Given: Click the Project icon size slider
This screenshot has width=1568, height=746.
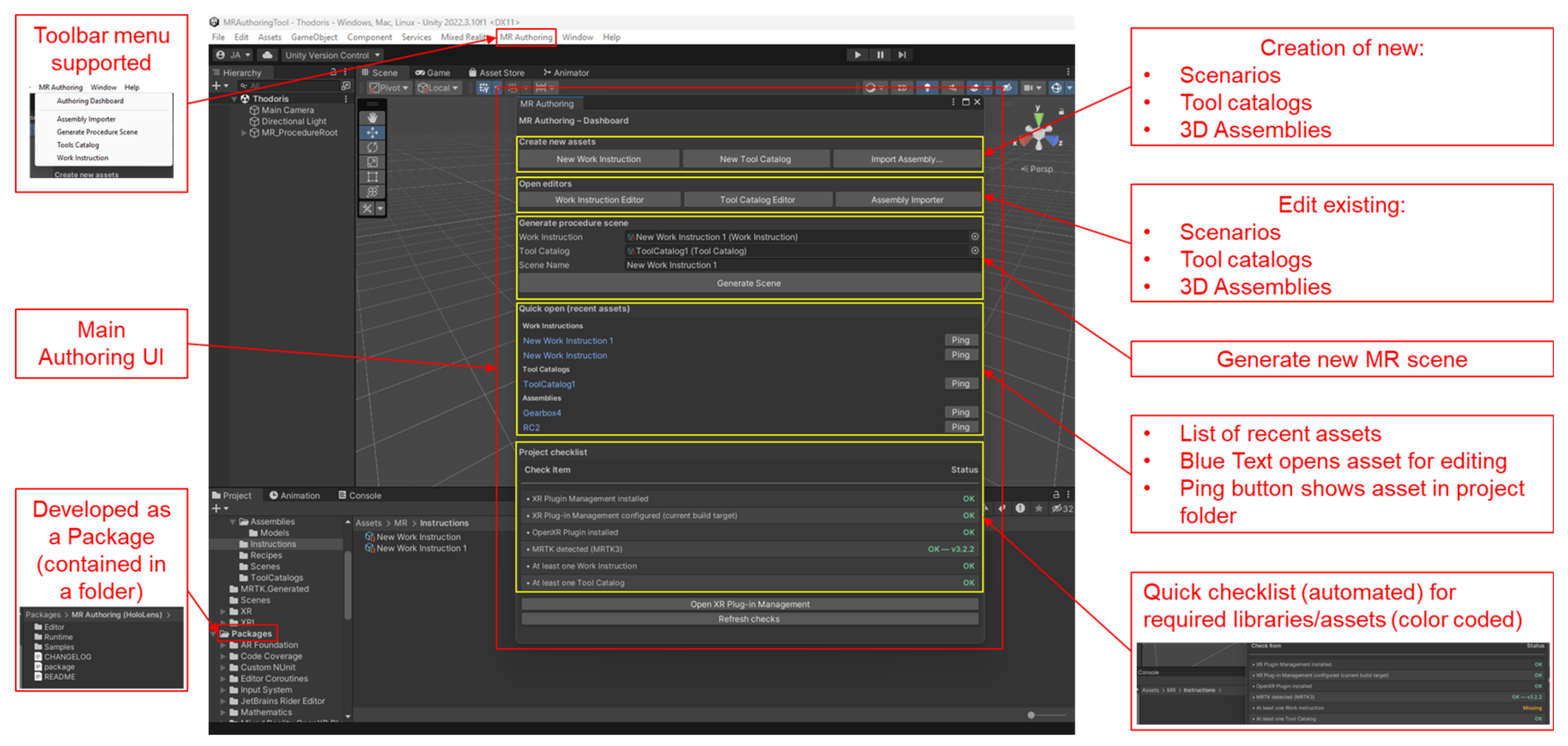Looking at the screenshot, I should coord(1046,715).
